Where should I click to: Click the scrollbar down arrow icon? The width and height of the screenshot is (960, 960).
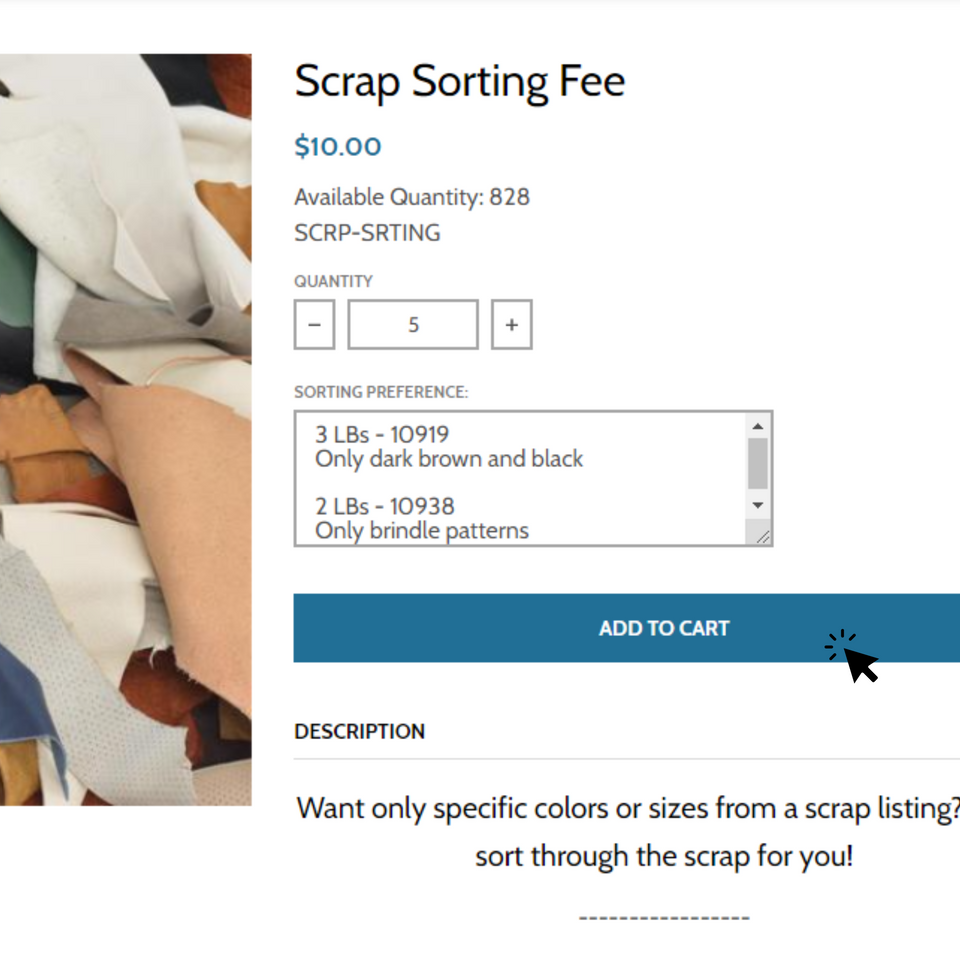coord(758,506)
